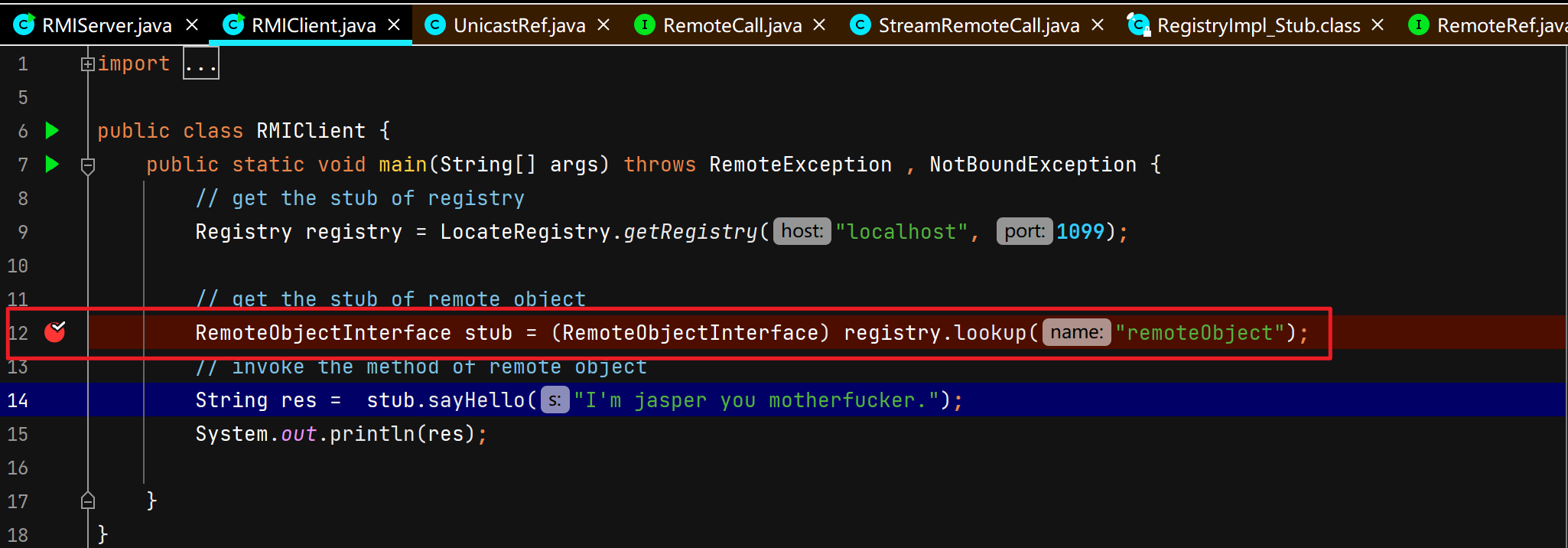Click line number 15 in gutter

point(18,434)
